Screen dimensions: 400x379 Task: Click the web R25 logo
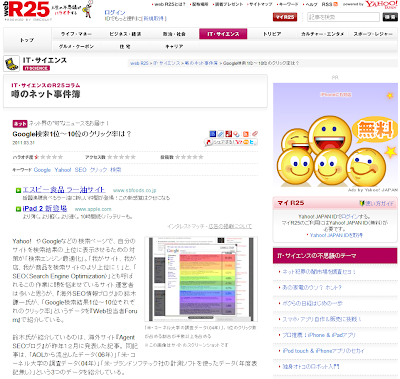point(27,10)
